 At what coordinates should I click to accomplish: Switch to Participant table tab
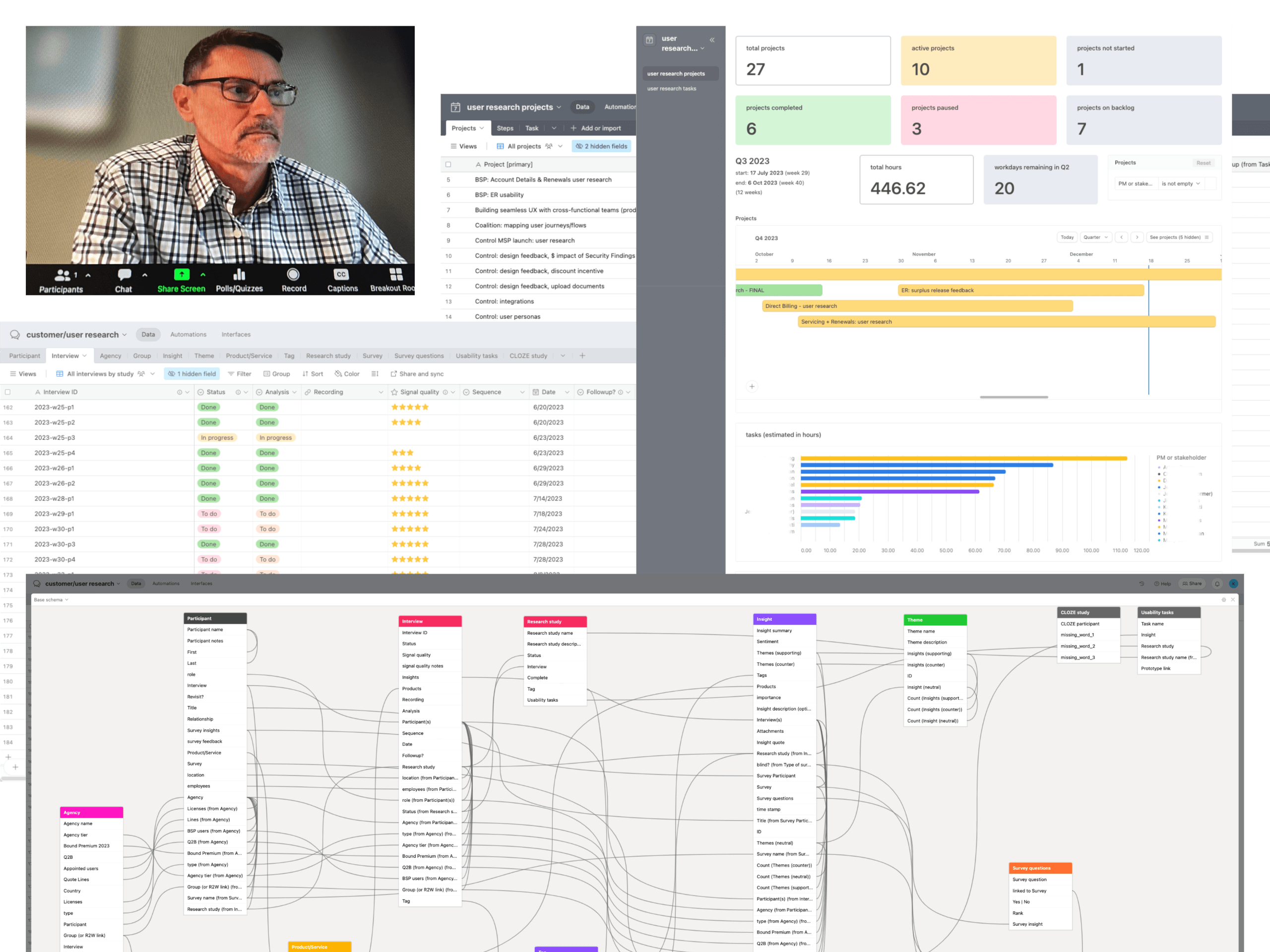pyautogui.click(x=24, y=356)
